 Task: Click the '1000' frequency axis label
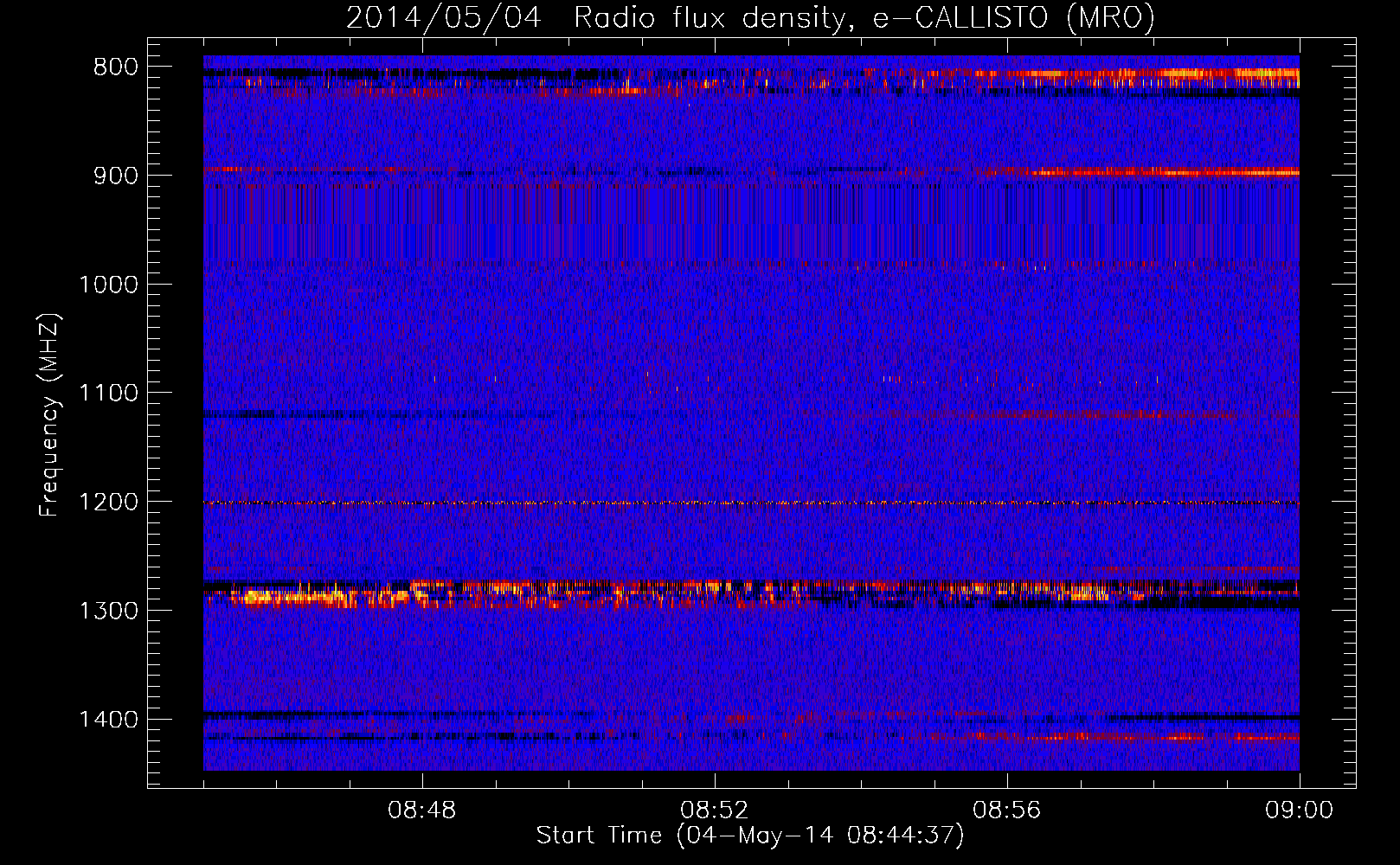pyautogui.click(x=109, y=285)
